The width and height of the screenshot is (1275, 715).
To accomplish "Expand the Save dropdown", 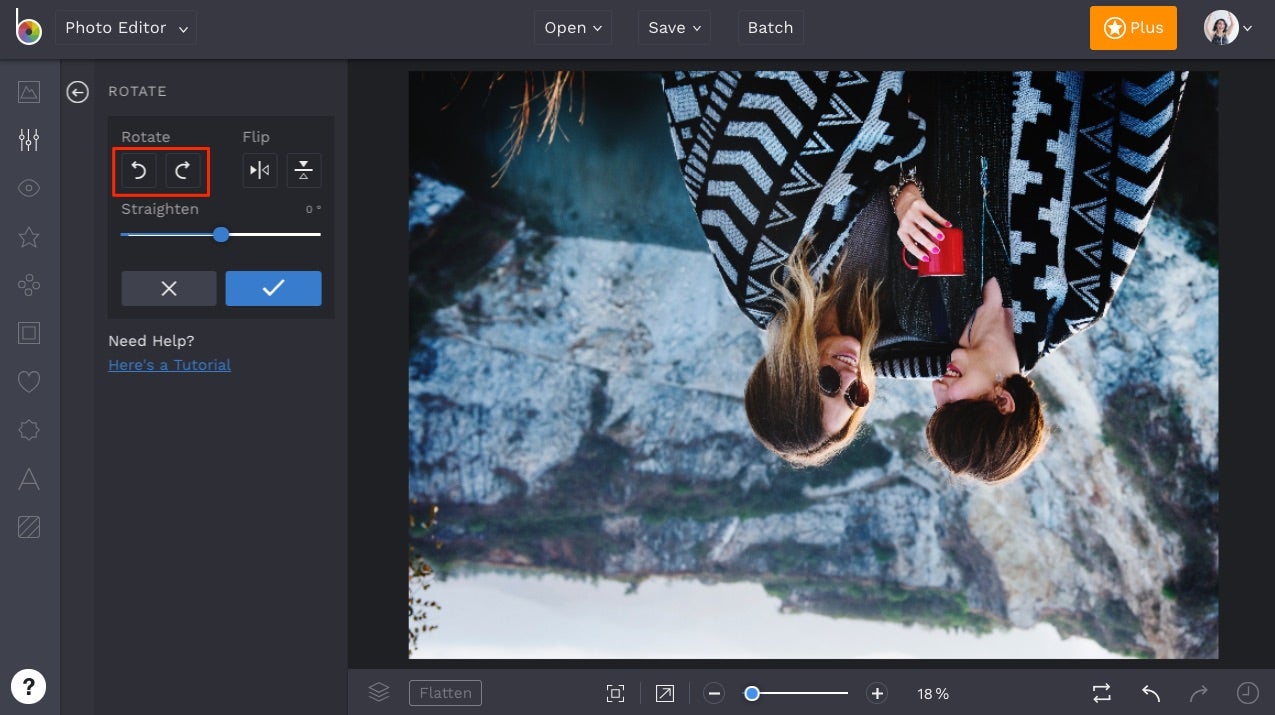I will [x=673, y=28].
